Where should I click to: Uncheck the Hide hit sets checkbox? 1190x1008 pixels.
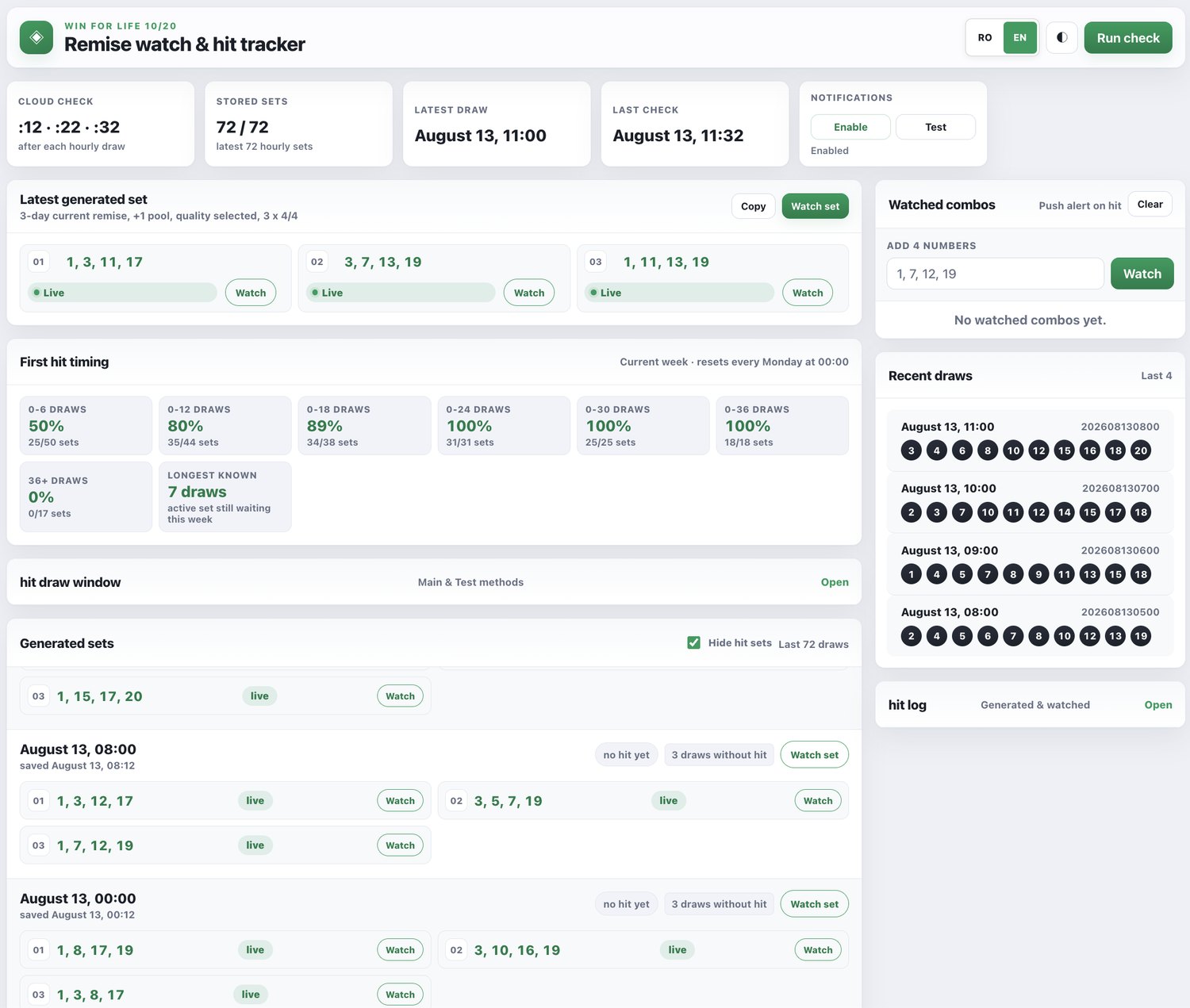click(x=694, y=642)
